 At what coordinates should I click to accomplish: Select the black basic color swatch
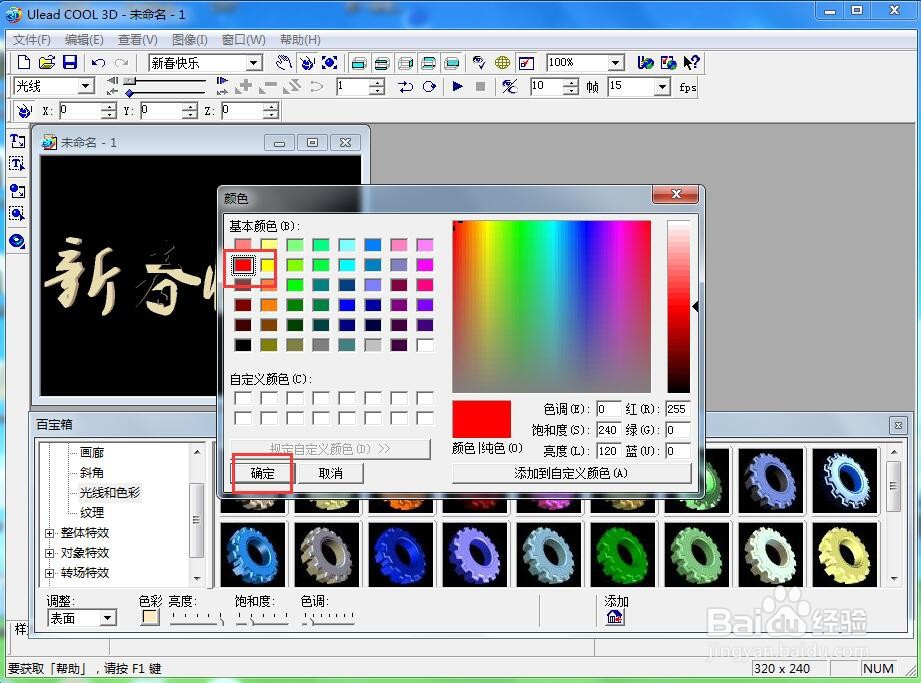pos(243,345)
